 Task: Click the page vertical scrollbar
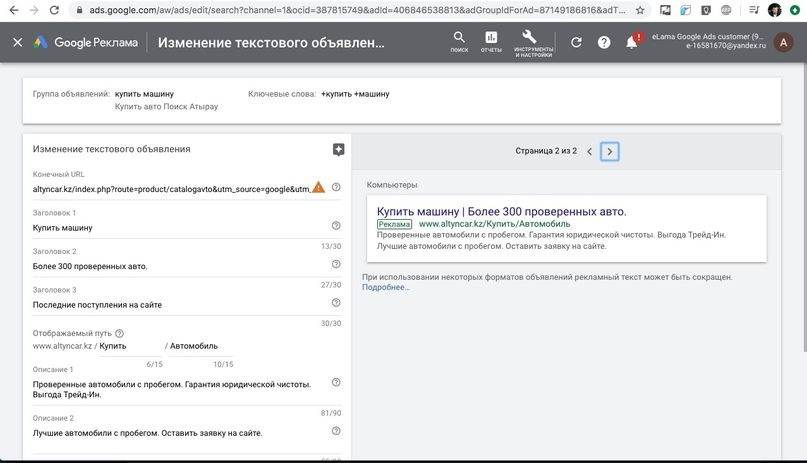804,206
